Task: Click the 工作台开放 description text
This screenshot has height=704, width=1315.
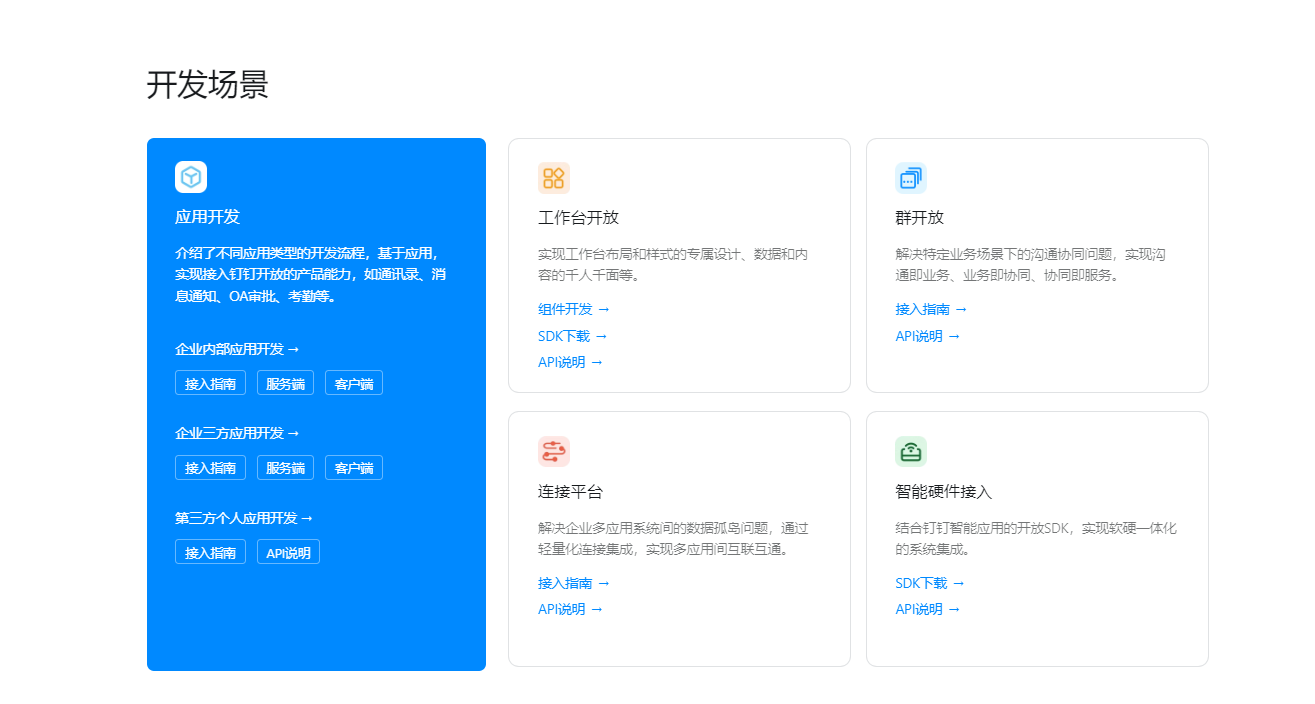Action: point(673,265)
